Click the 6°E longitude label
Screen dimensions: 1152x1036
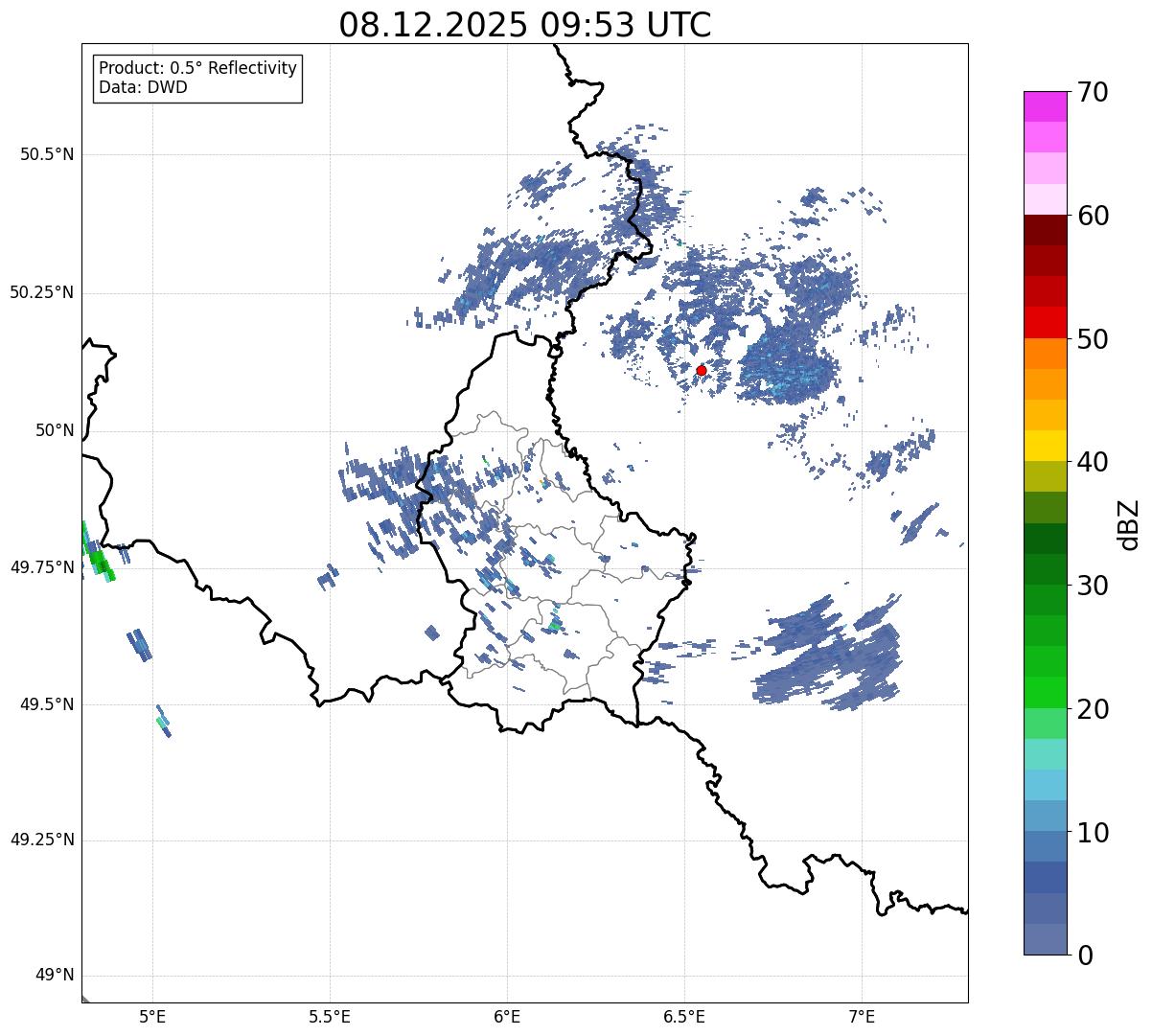(507, 1016)
